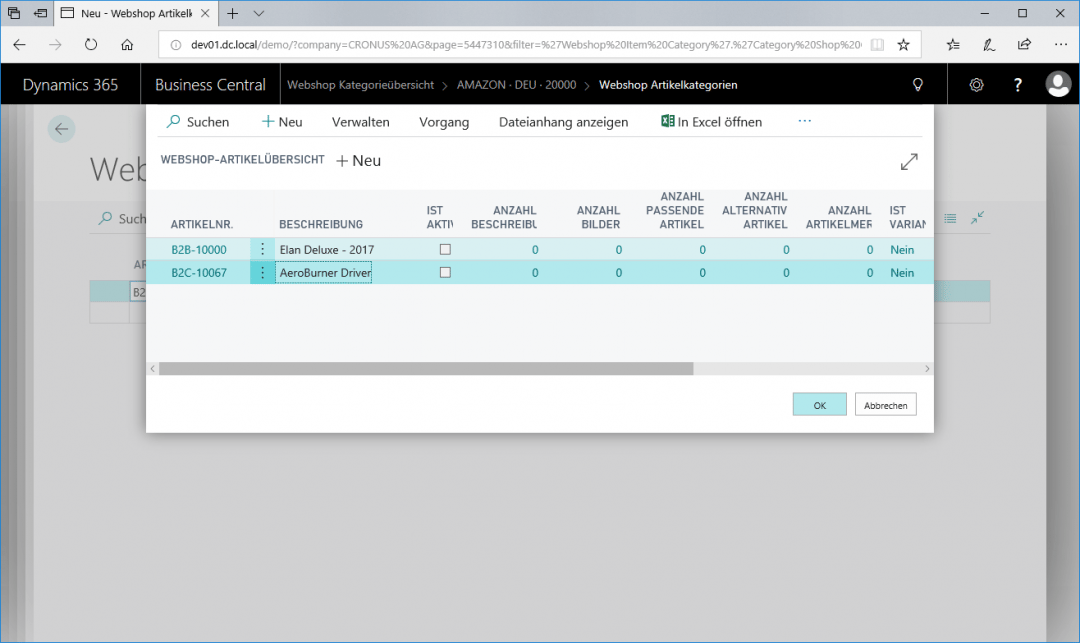1080x643 pixels.
Task: Open row menu dots for B2C-10067
Action: 262,273
